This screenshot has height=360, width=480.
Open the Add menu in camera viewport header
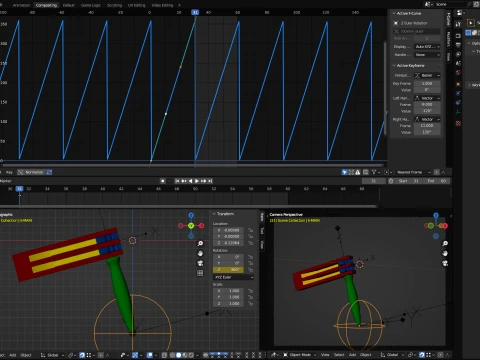pyautogui.click(x=352, y=355)
